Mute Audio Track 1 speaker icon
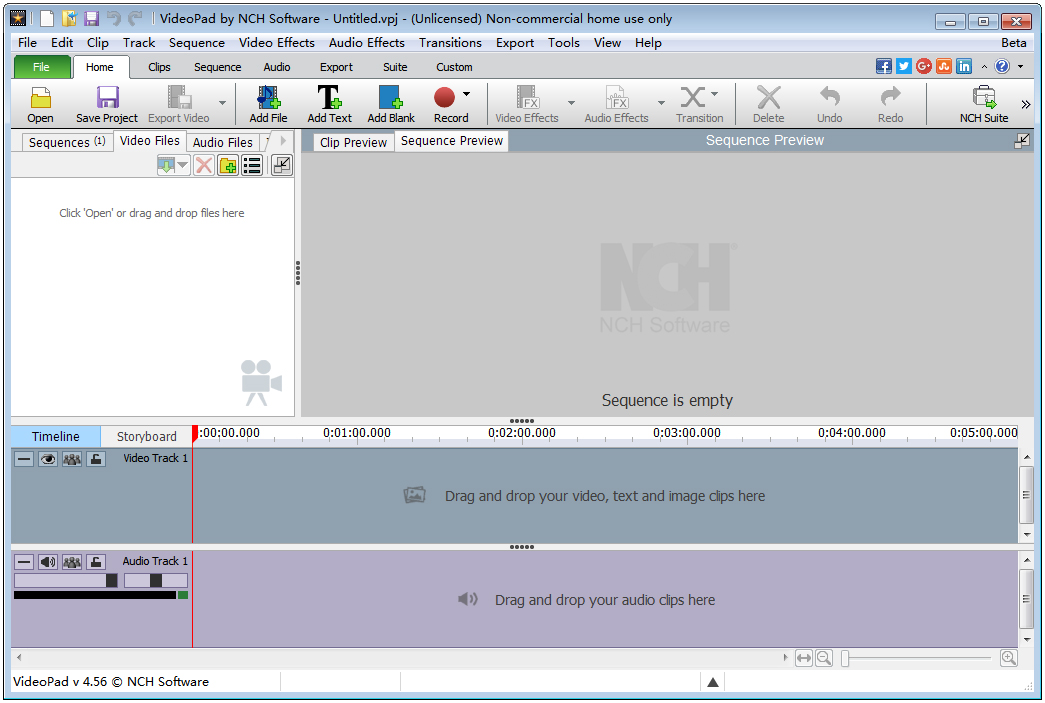The image size is (1045, 703). tap(48, 562)
